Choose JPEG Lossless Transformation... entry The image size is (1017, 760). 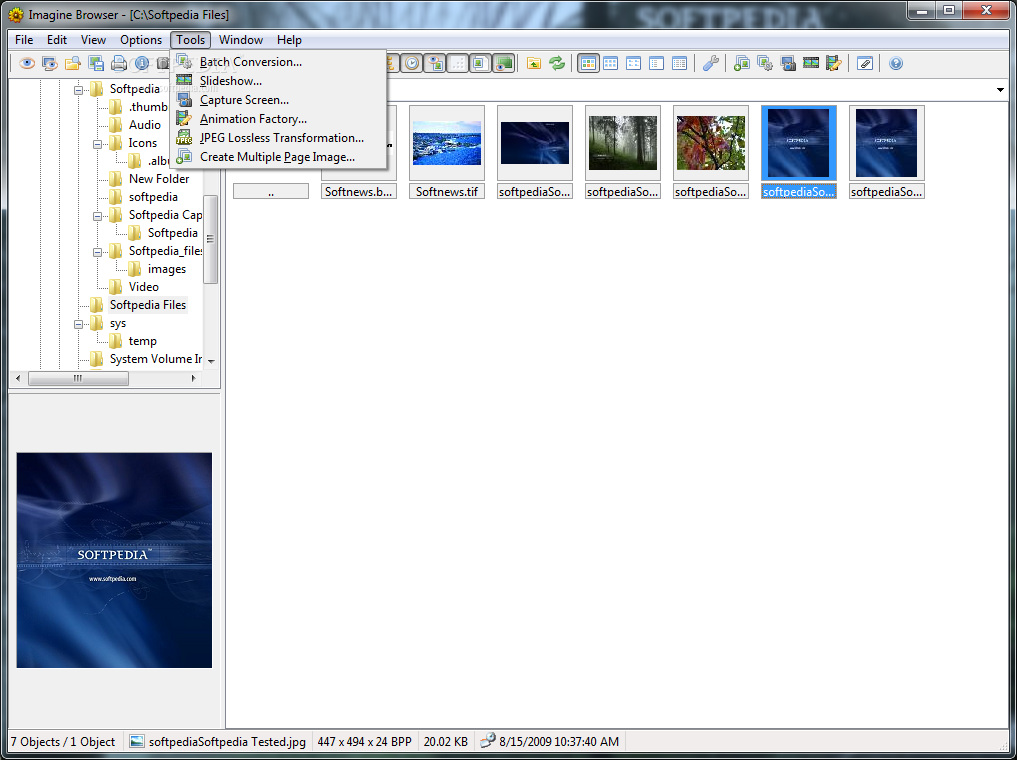pos(278,137)
